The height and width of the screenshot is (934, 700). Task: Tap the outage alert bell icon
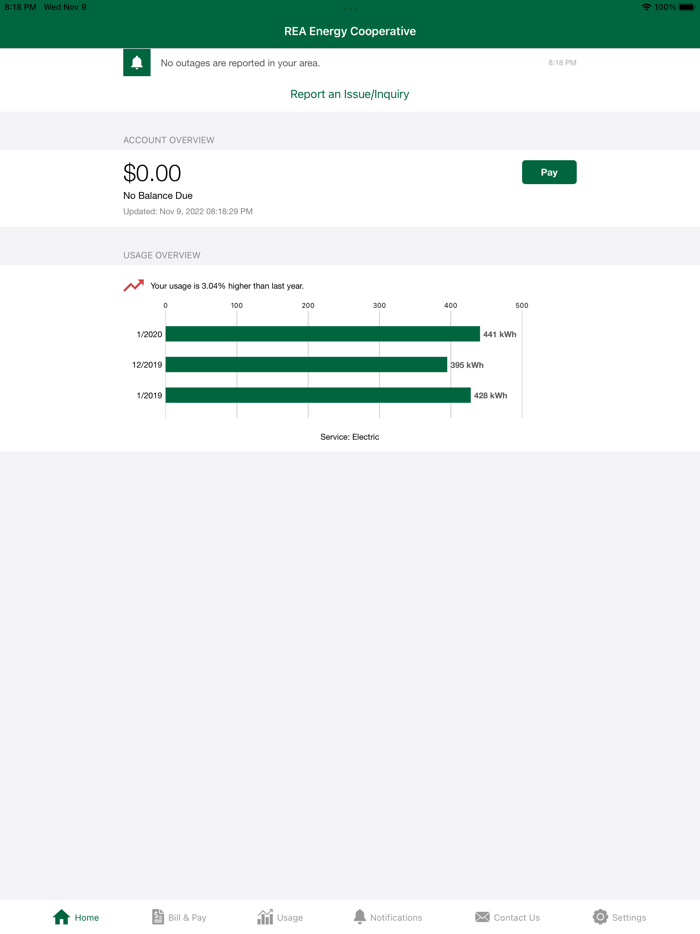[x=137, y=63]
